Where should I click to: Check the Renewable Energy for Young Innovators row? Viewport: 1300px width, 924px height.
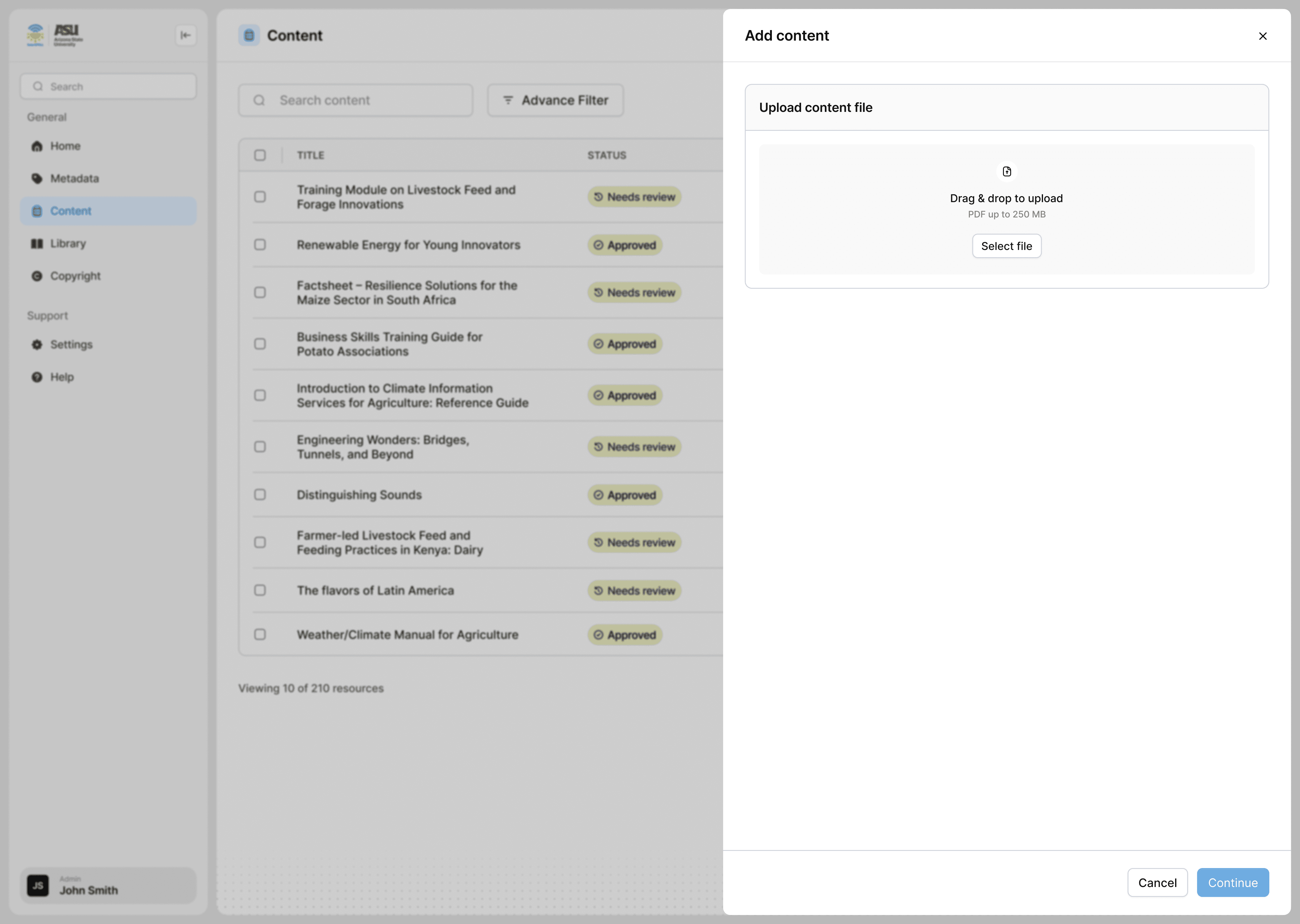[259, 245]
